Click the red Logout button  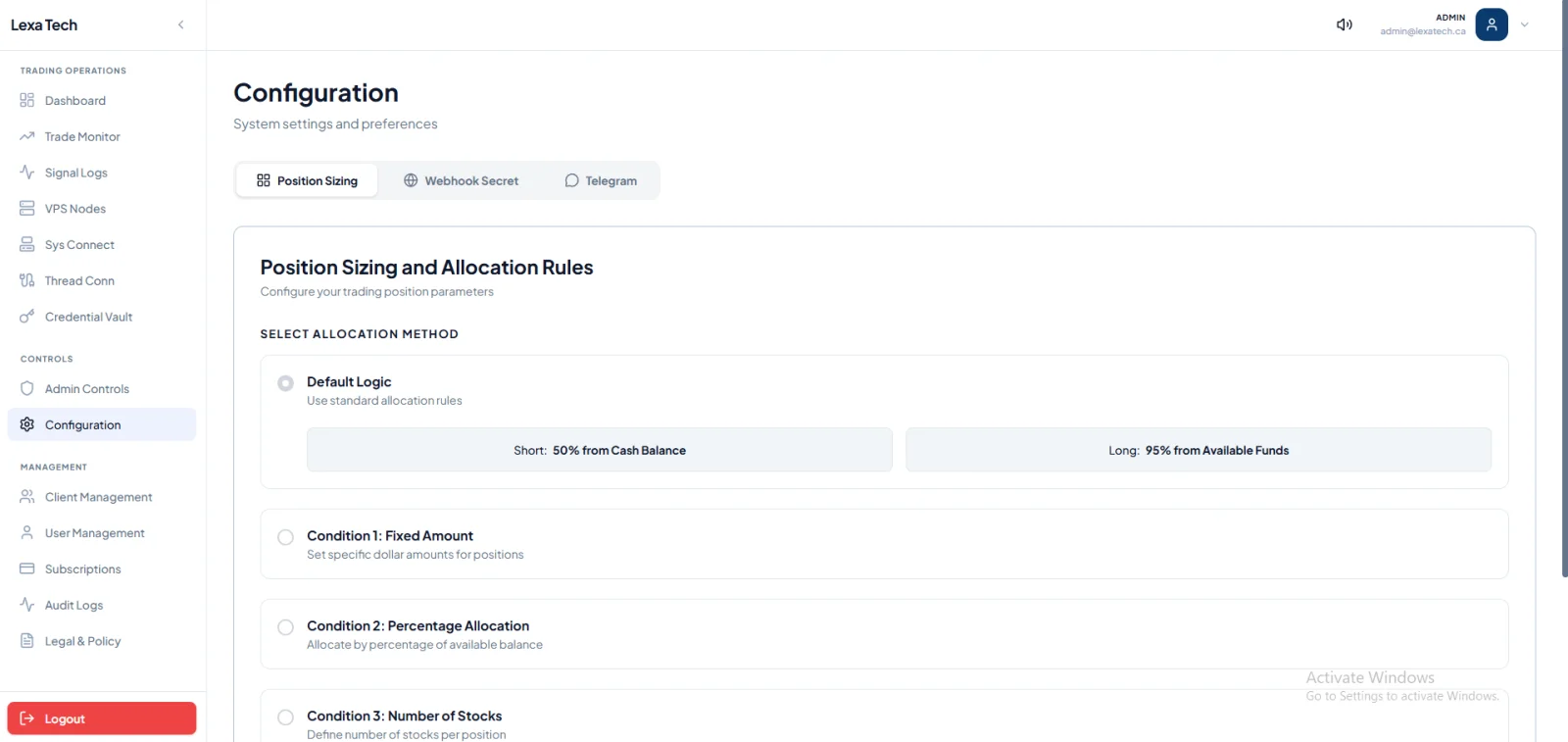(x=102, y=718)
